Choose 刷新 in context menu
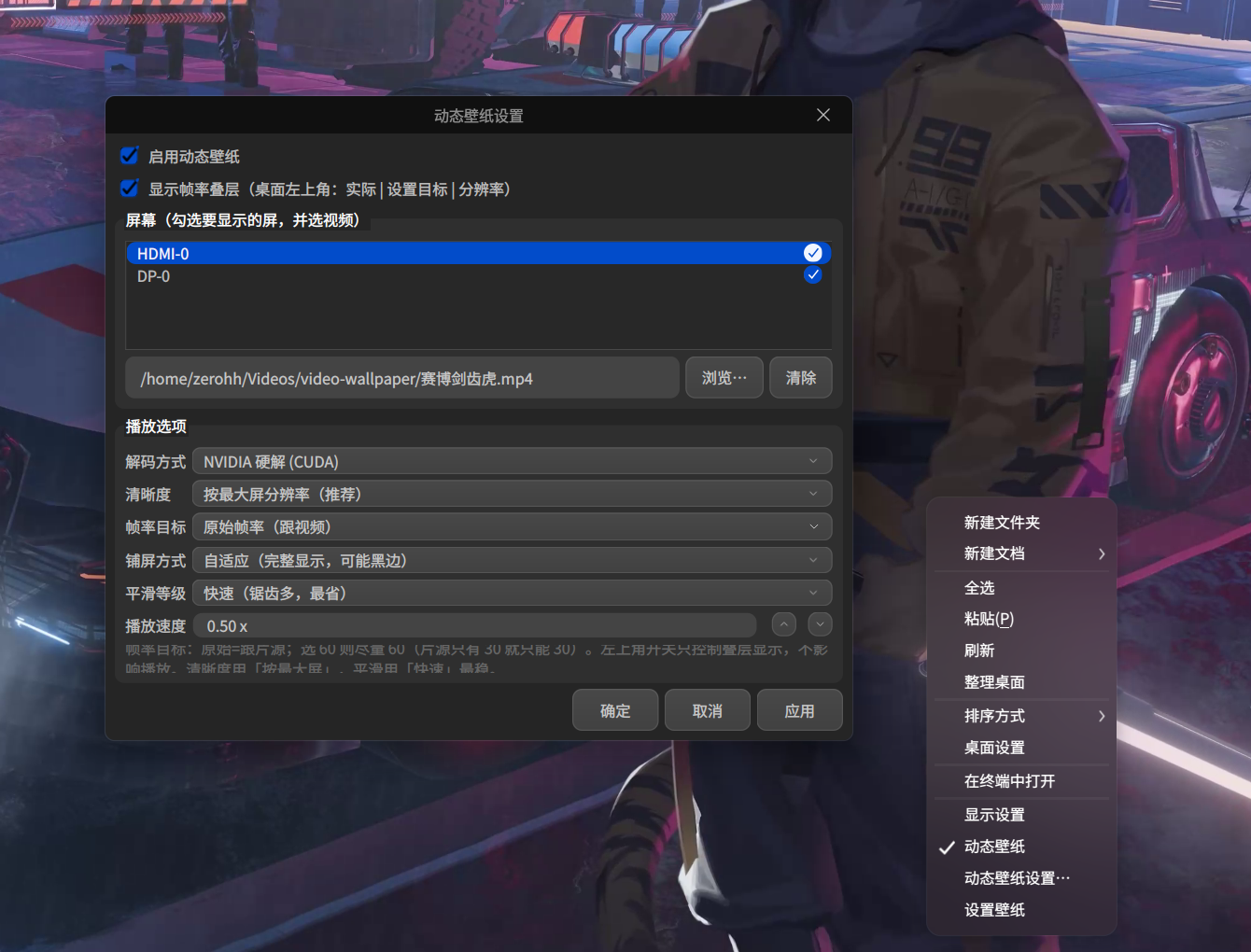 [1022, 651]
